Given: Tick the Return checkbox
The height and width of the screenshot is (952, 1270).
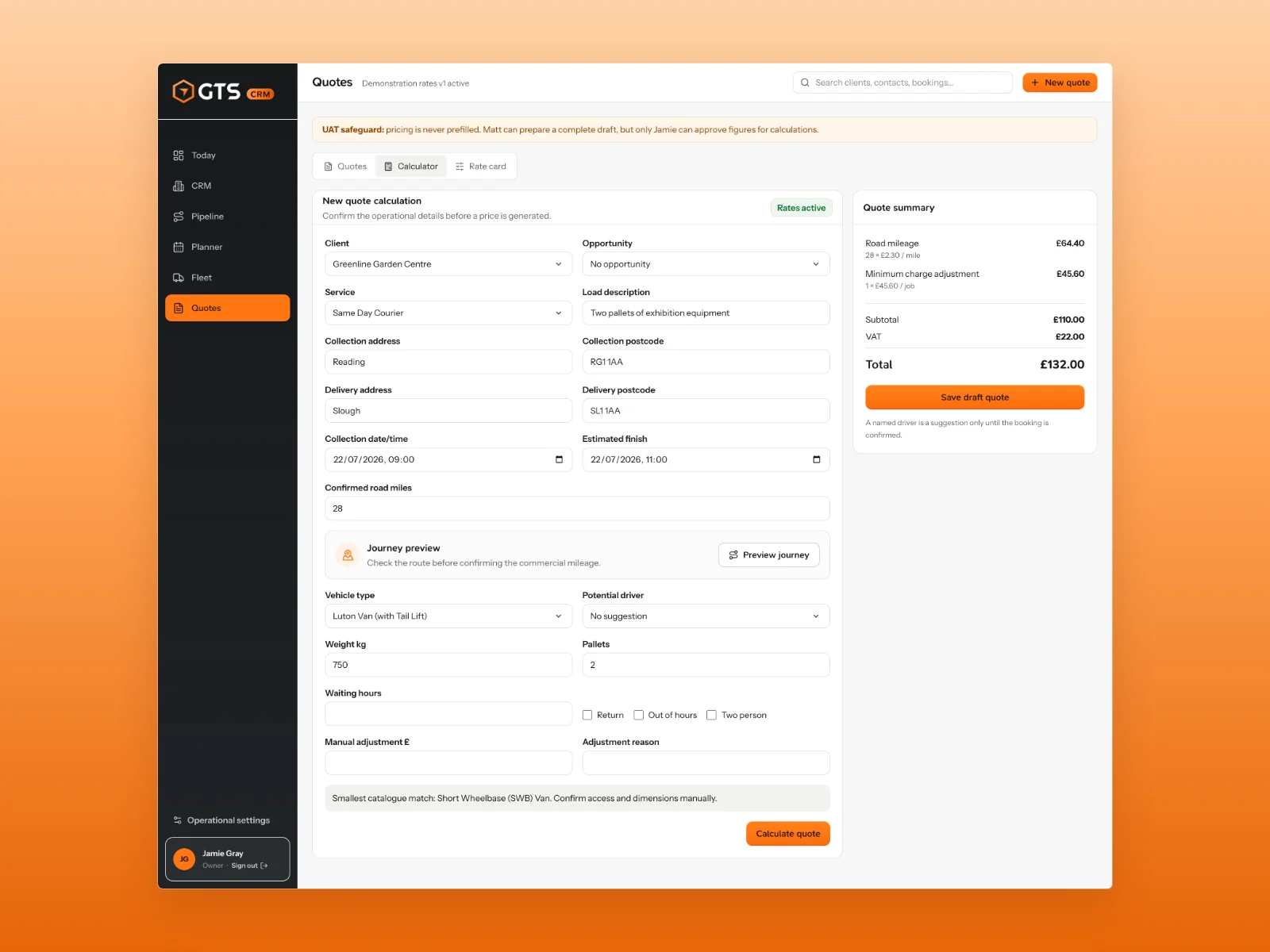Looking at the screenshot, I should [x=587, y=715].
